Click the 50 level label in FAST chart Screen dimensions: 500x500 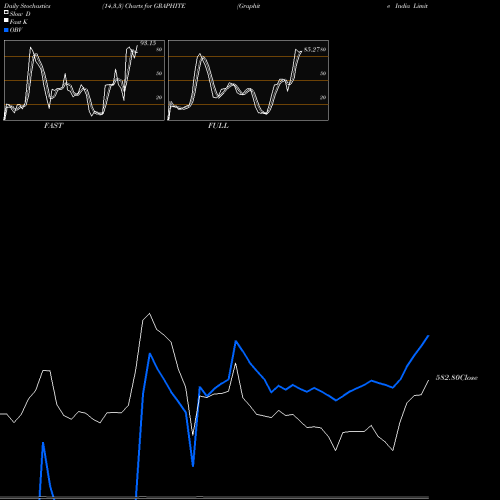159,73
